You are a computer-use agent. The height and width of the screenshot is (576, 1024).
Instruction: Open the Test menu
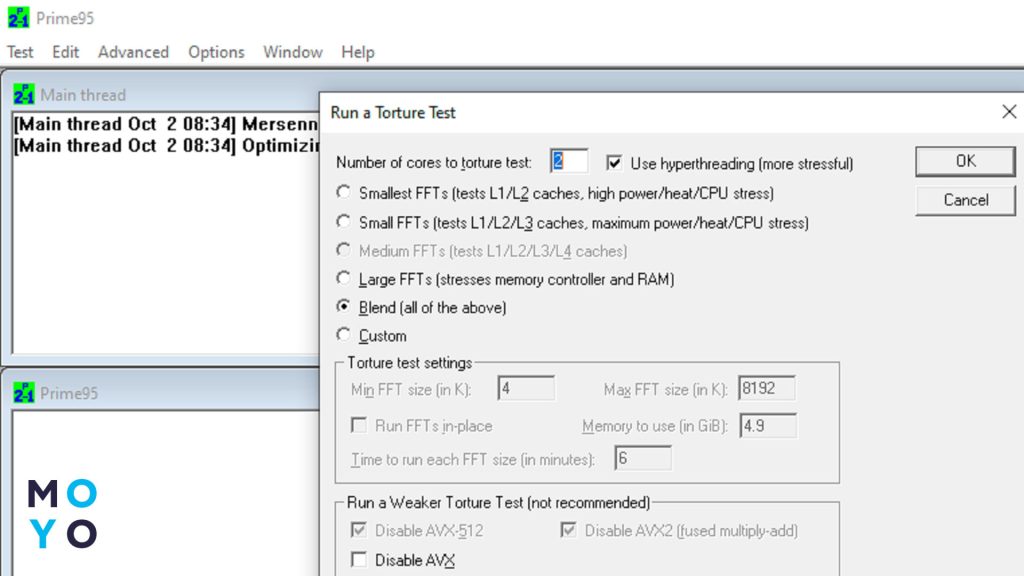click(x=20, y=52)
